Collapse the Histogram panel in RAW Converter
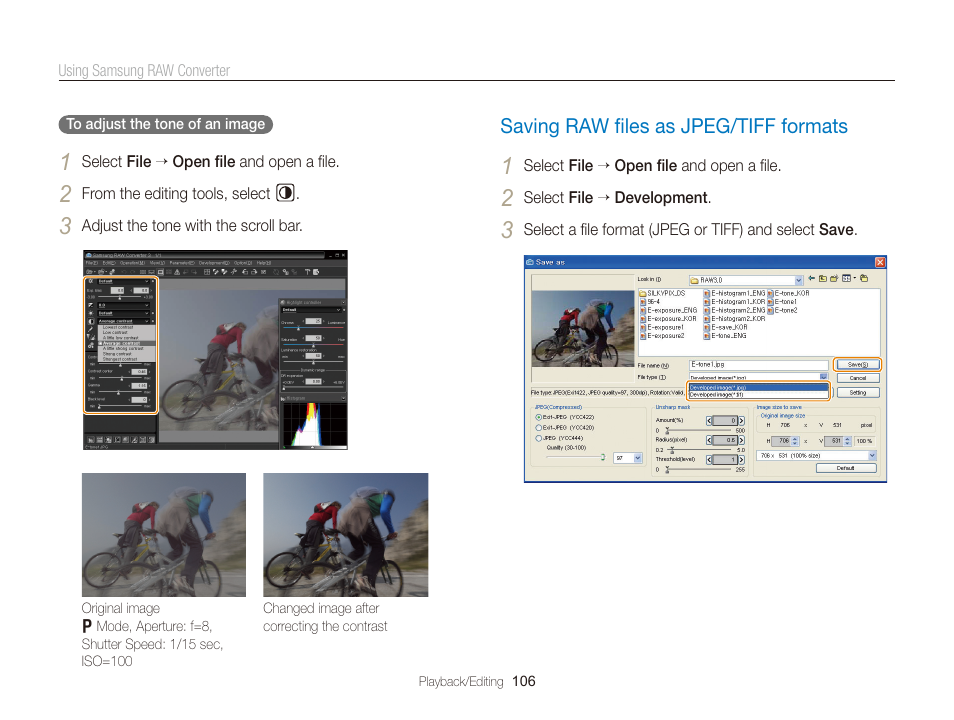 (343, 399)
